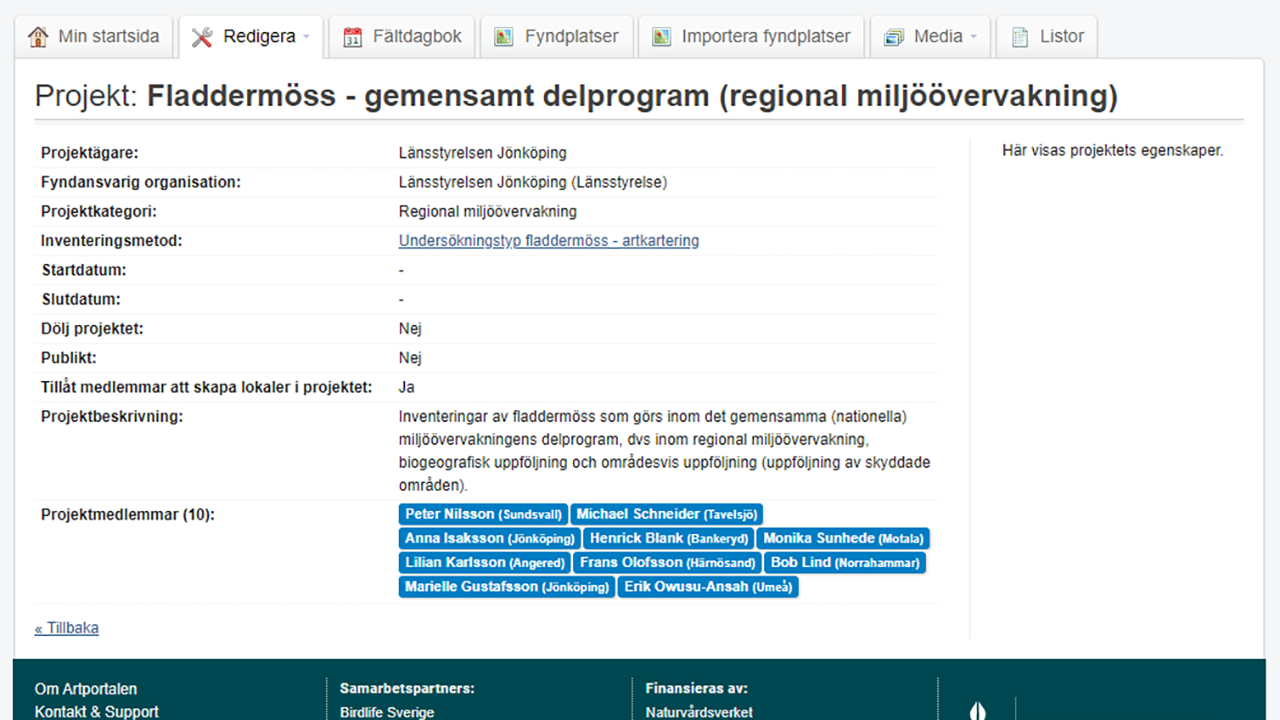The height and width of the screenshot is (720, 1280).
Task: Select project member Peter Nilsson
Action: coord(483,514)
